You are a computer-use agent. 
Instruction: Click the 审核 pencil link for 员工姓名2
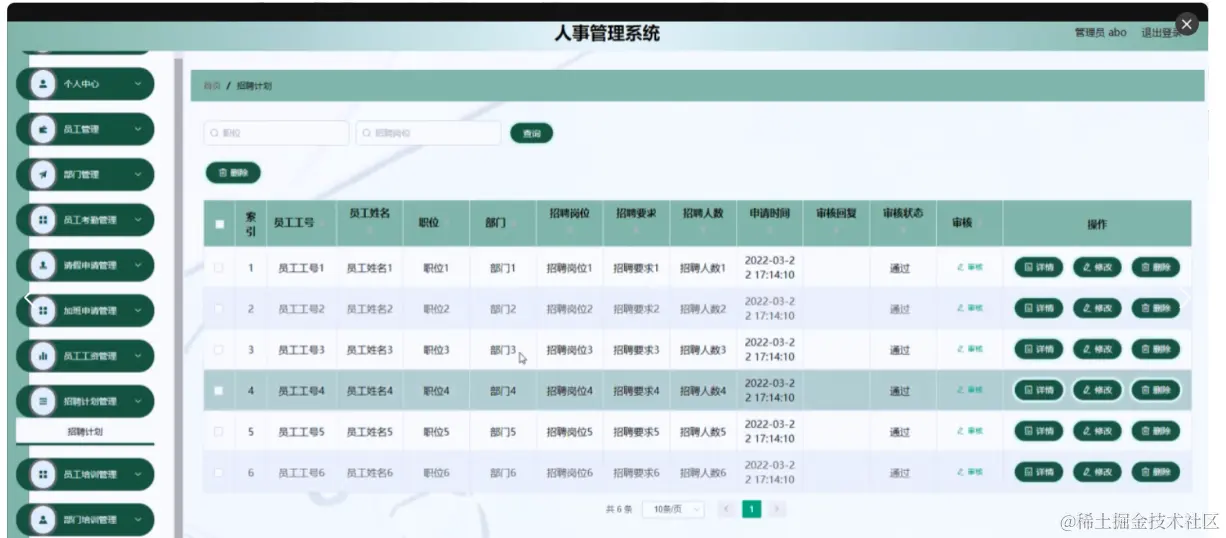coord(970,309)
